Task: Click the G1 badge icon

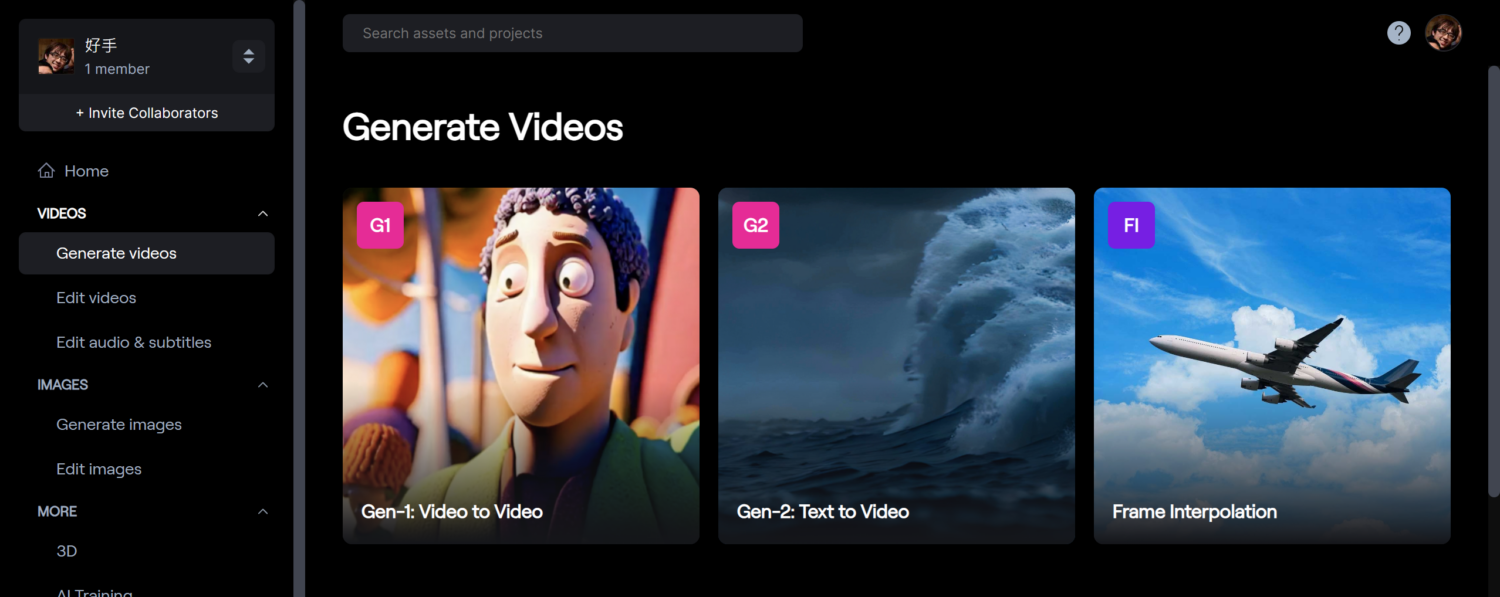Action: [380, 225]
